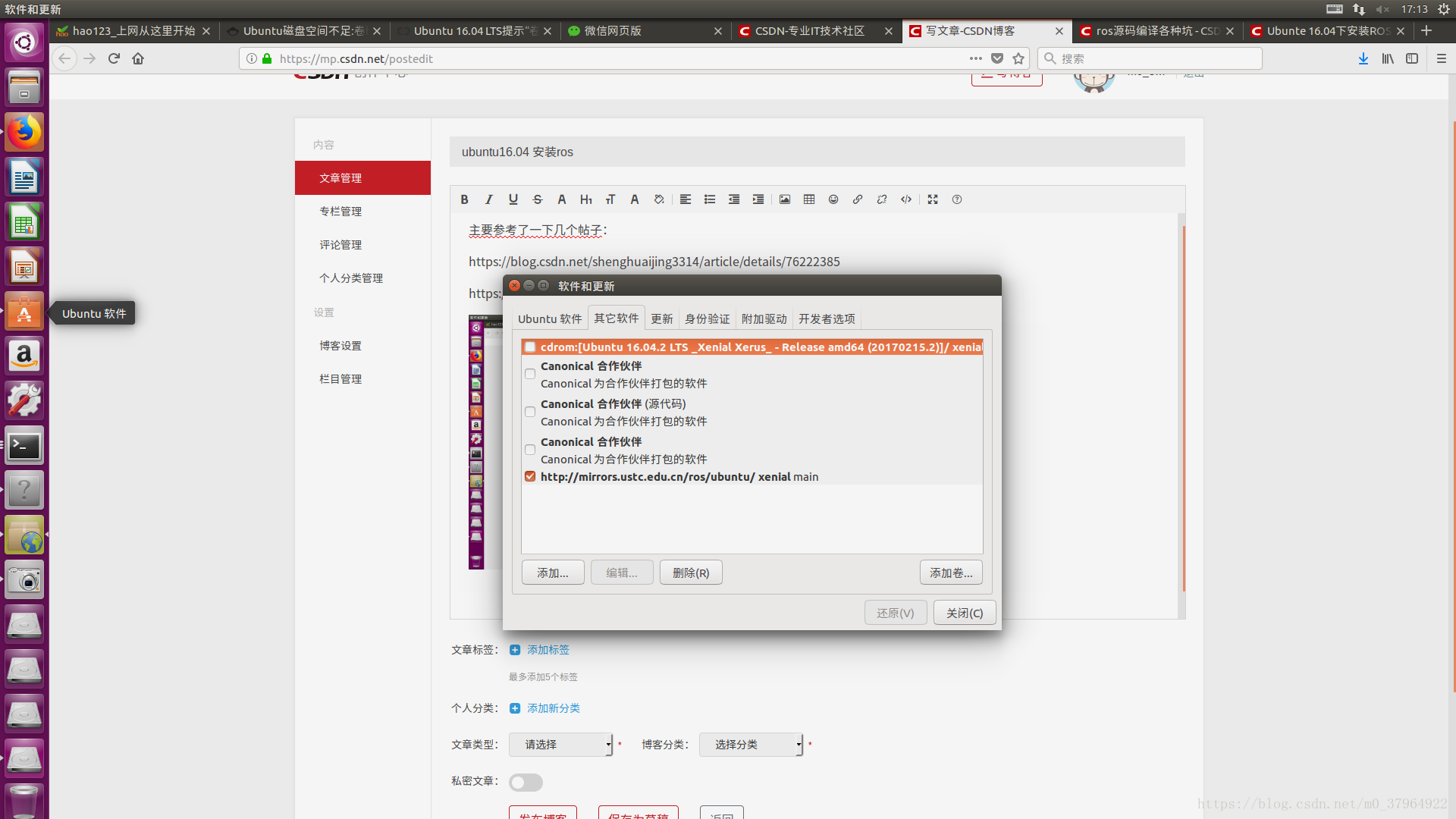The image size is (1456, 819).
Task: Click the heading (H) format icon
Action: tap(586, 199)
